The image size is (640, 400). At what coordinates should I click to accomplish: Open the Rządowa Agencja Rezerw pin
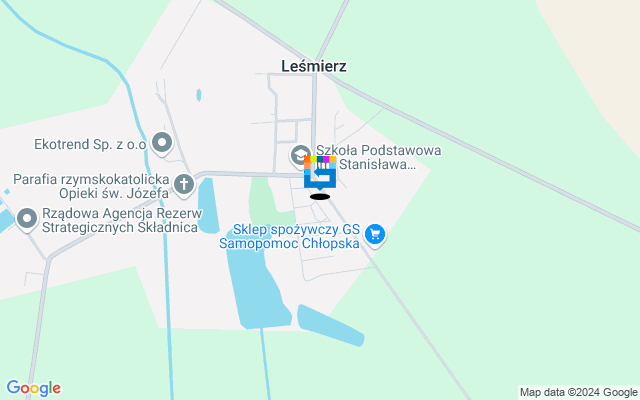point(27,220)
